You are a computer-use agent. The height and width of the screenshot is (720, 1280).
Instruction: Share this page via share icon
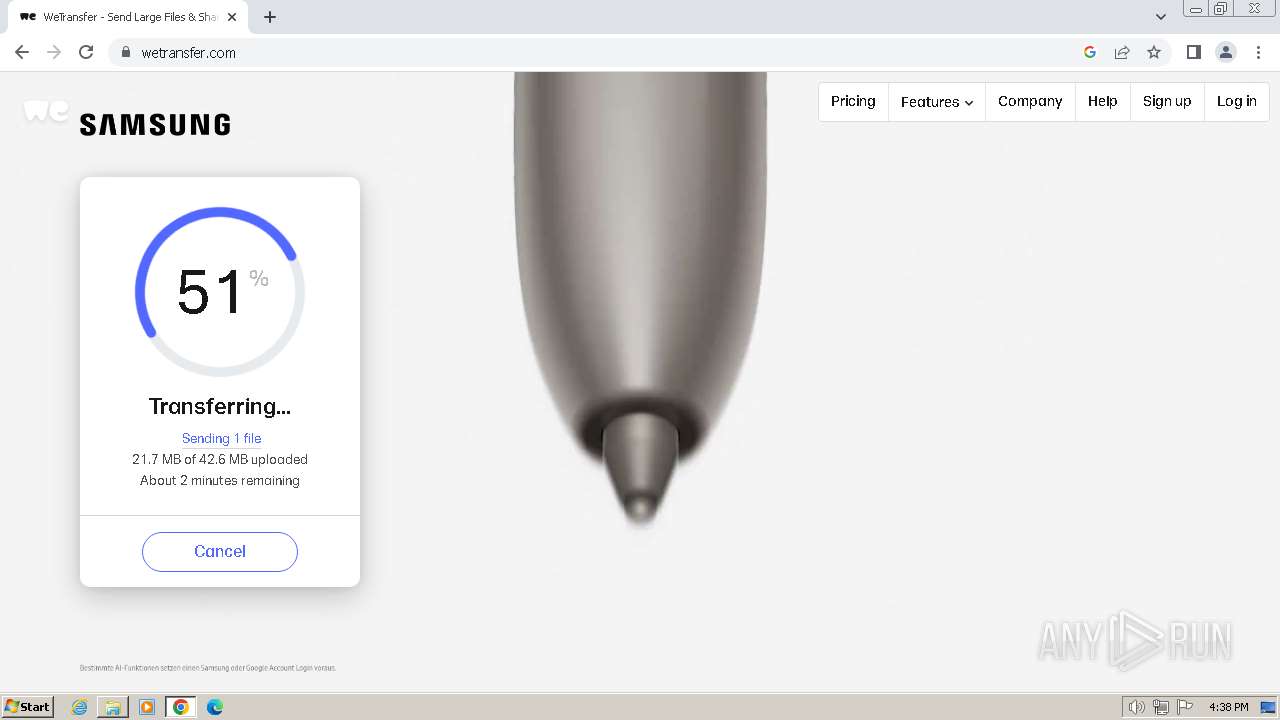point(1122,52)
